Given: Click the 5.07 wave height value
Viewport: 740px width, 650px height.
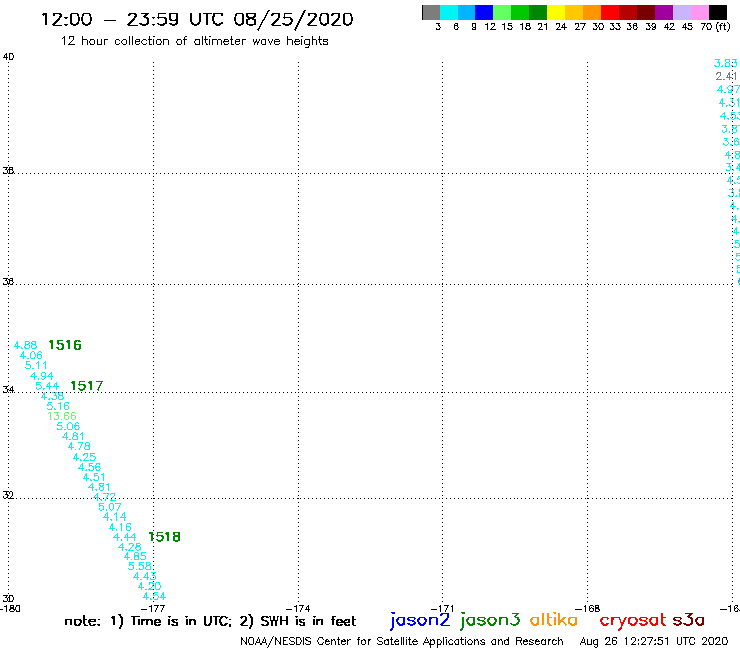Looking at the screenshot, I should [x=109, y=507].
